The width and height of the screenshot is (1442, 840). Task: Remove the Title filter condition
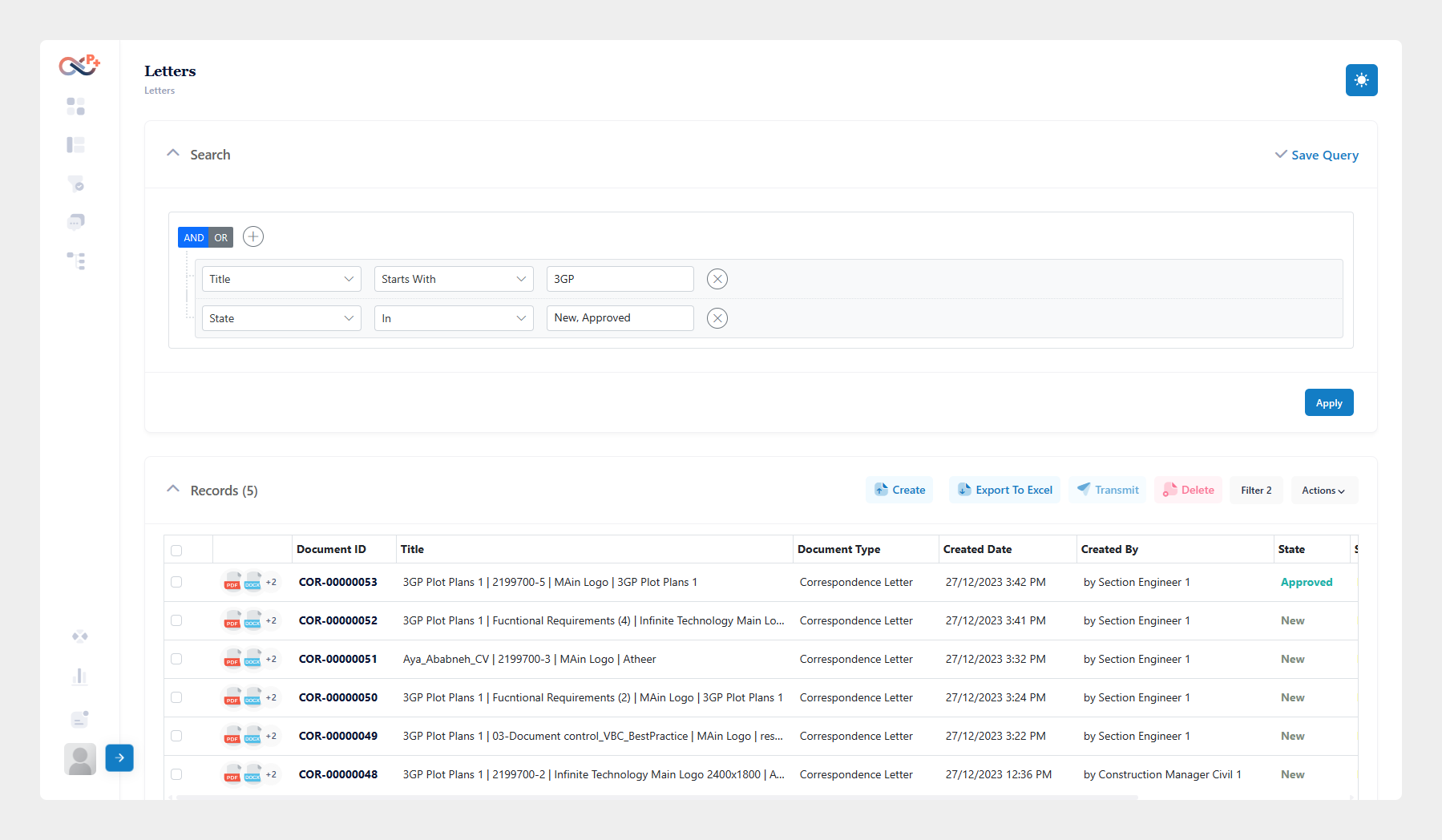coord(717,279)
